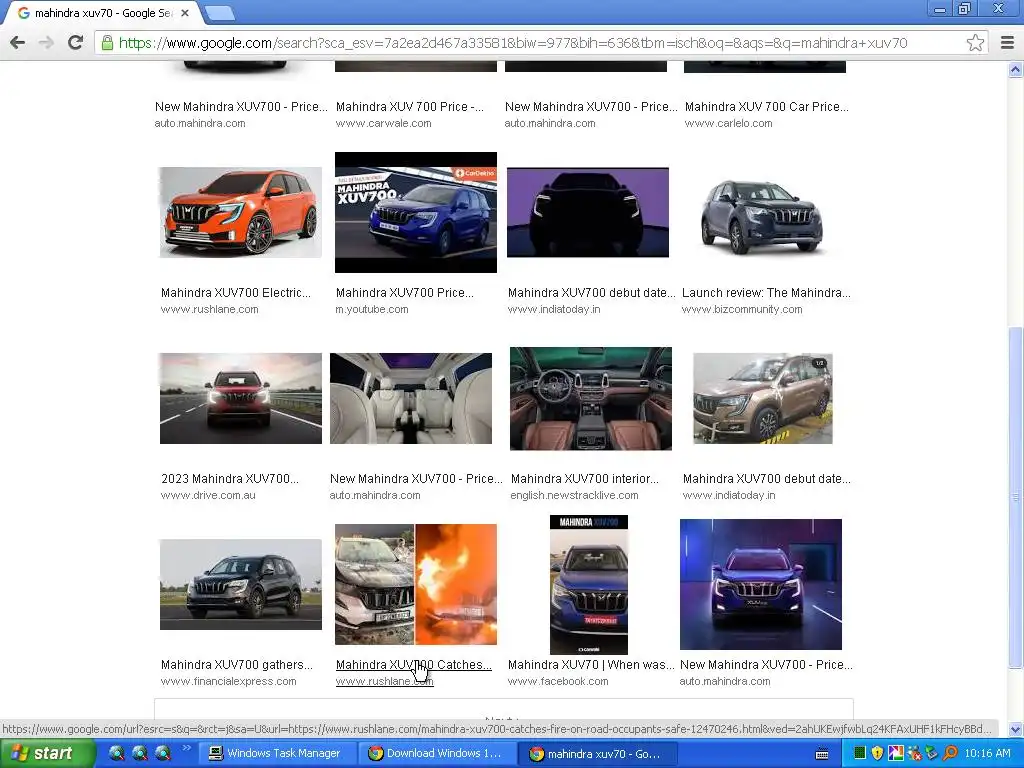1024x768 pixels.
Task: Click second quick launch globe-search icon
Action: (140, 753)
